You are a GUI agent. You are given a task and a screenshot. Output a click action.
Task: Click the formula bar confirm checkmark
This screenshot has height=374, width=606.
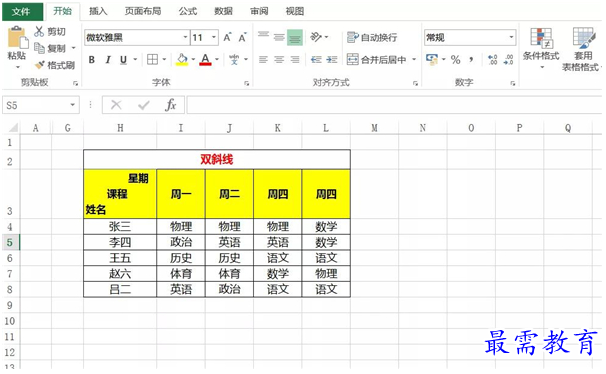[144, 105]
